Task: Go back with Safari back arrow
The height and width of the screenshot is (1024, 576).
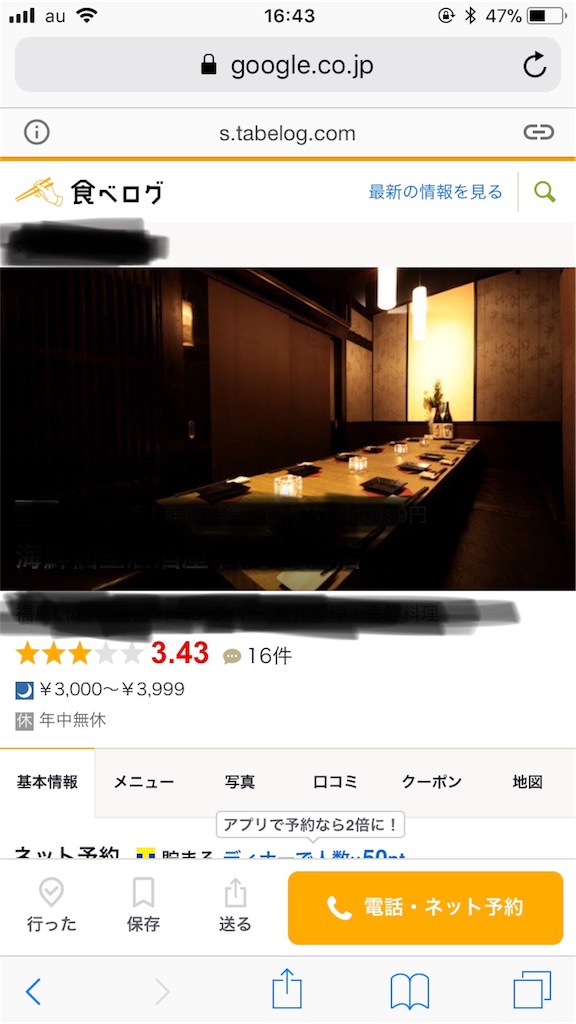Action: (x=33, y=991)
